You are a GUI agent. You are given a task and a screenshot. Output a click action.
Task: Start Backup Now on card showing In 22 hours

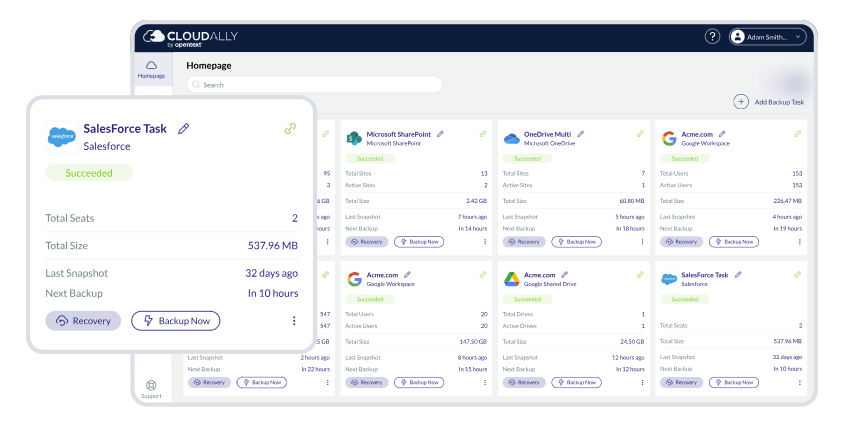pyautogui.click(x=262, y=383)
